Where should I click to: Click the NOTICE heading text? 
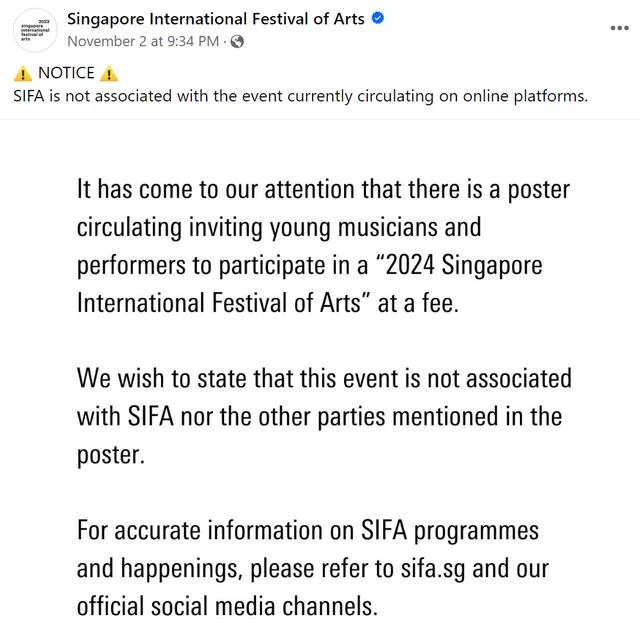(66, 73)
